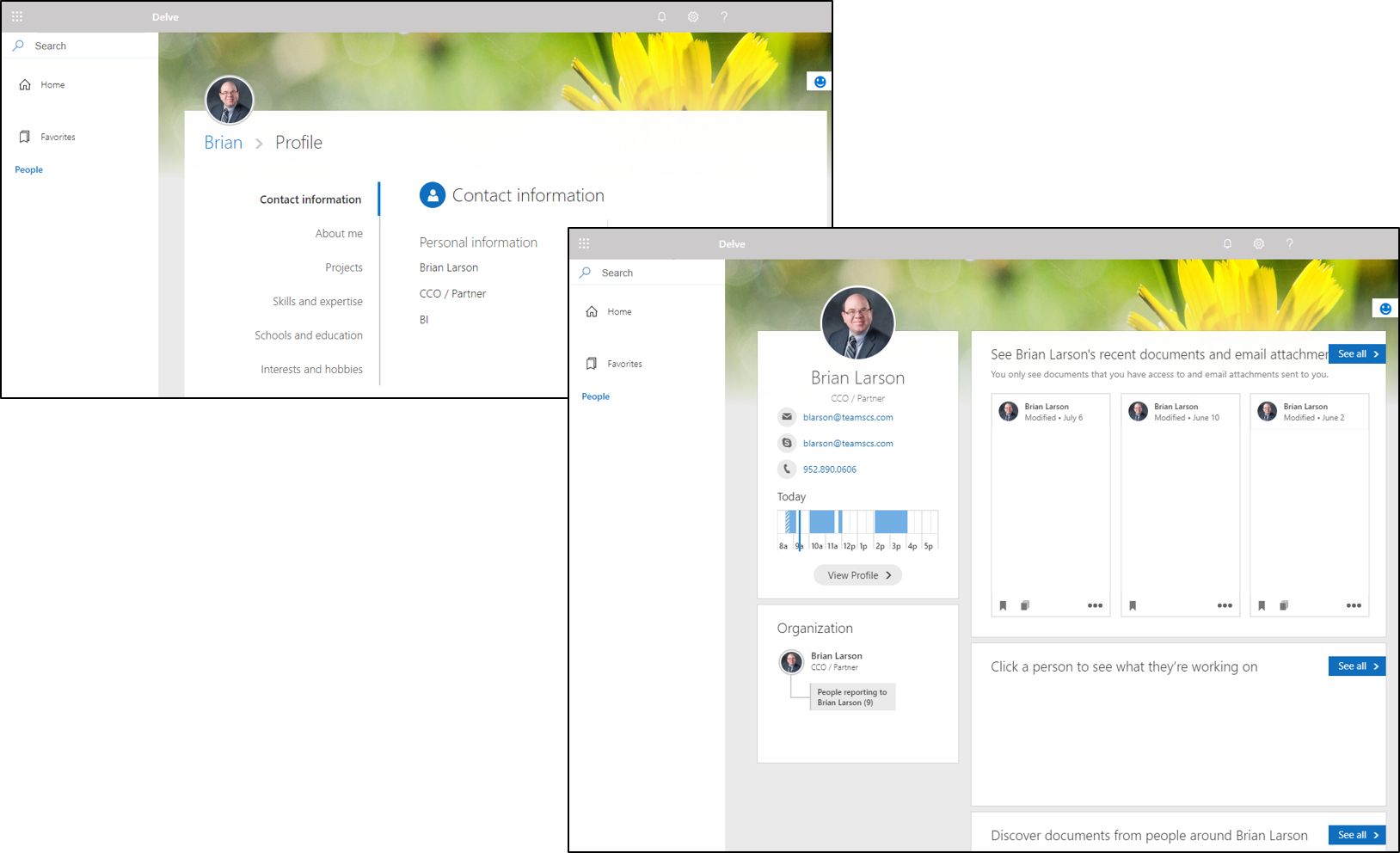Click the phone icon
The width and height of the screenshot is (1400, 853).
tap(787, 469)
